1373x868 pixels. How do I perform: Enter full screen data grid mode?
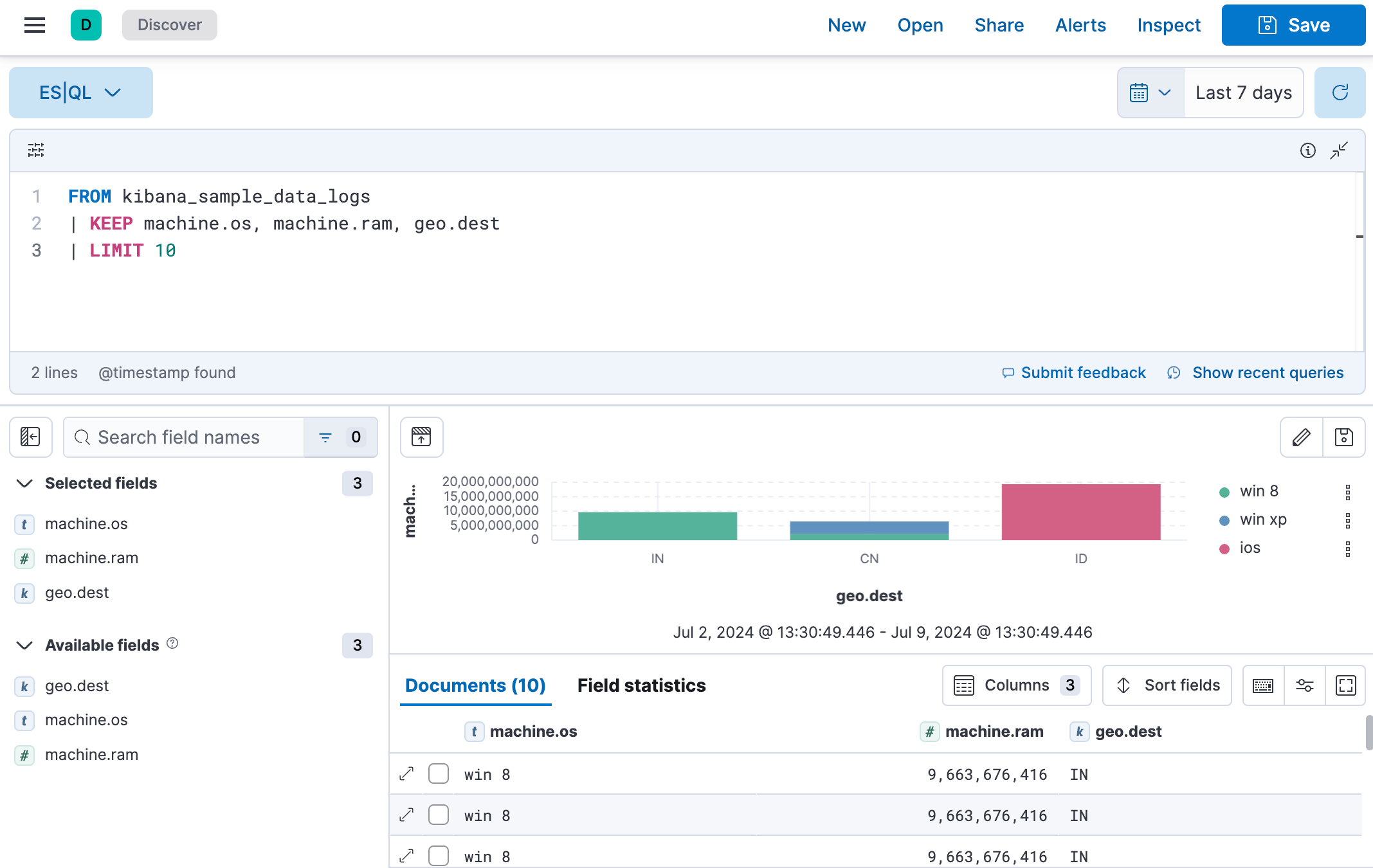click(1345, 685)
